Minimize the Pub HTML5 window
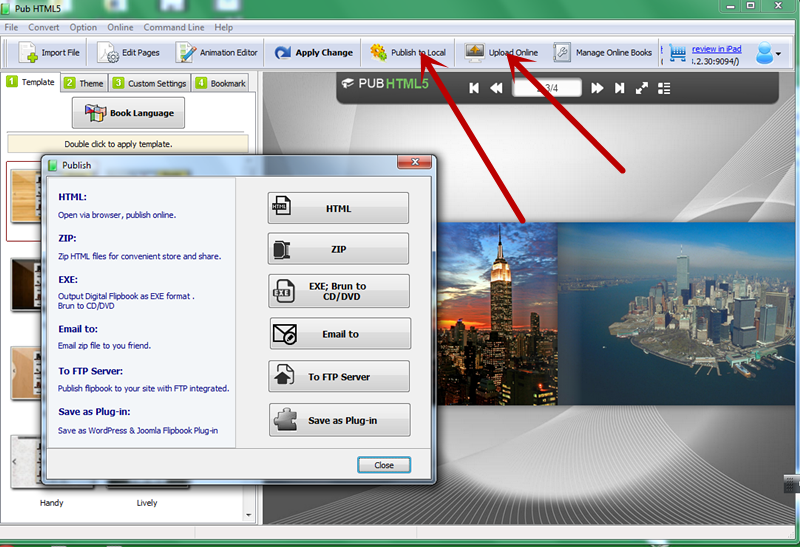This screenshot has width=800, height=547. point(731,6)
